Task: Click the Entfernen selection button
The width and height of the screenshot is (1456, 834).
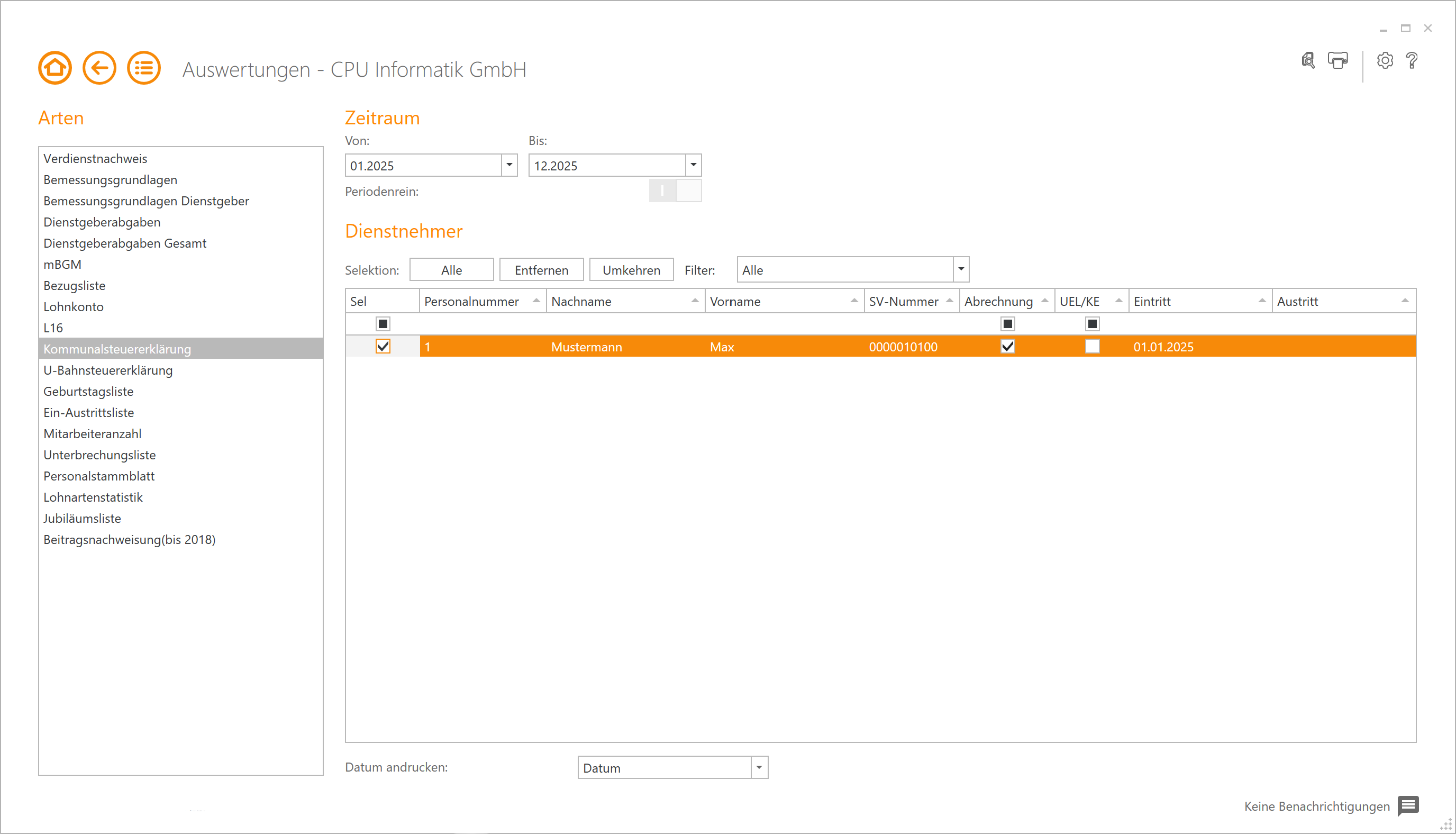Action: pyautogui.click(x=541, y=270)
